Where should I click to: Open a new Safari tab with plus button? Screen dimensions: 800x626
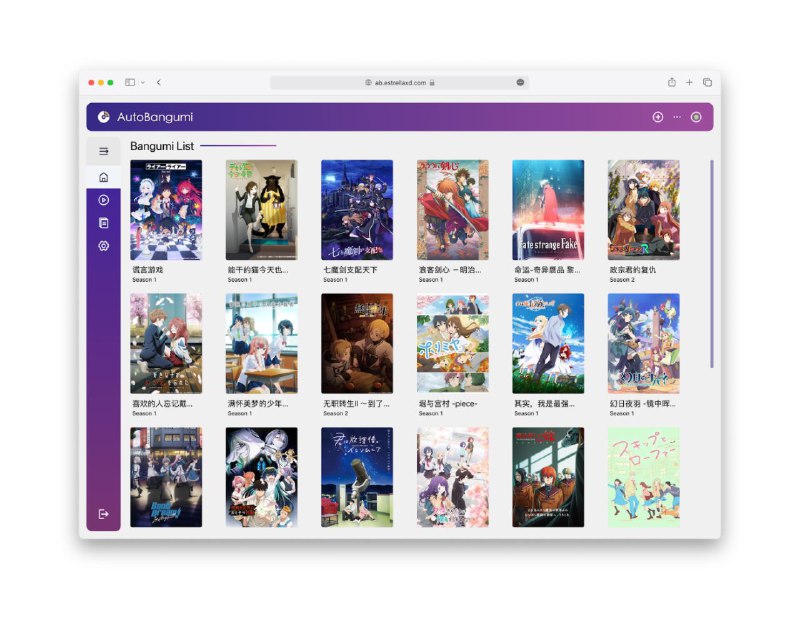pos(689,82)
